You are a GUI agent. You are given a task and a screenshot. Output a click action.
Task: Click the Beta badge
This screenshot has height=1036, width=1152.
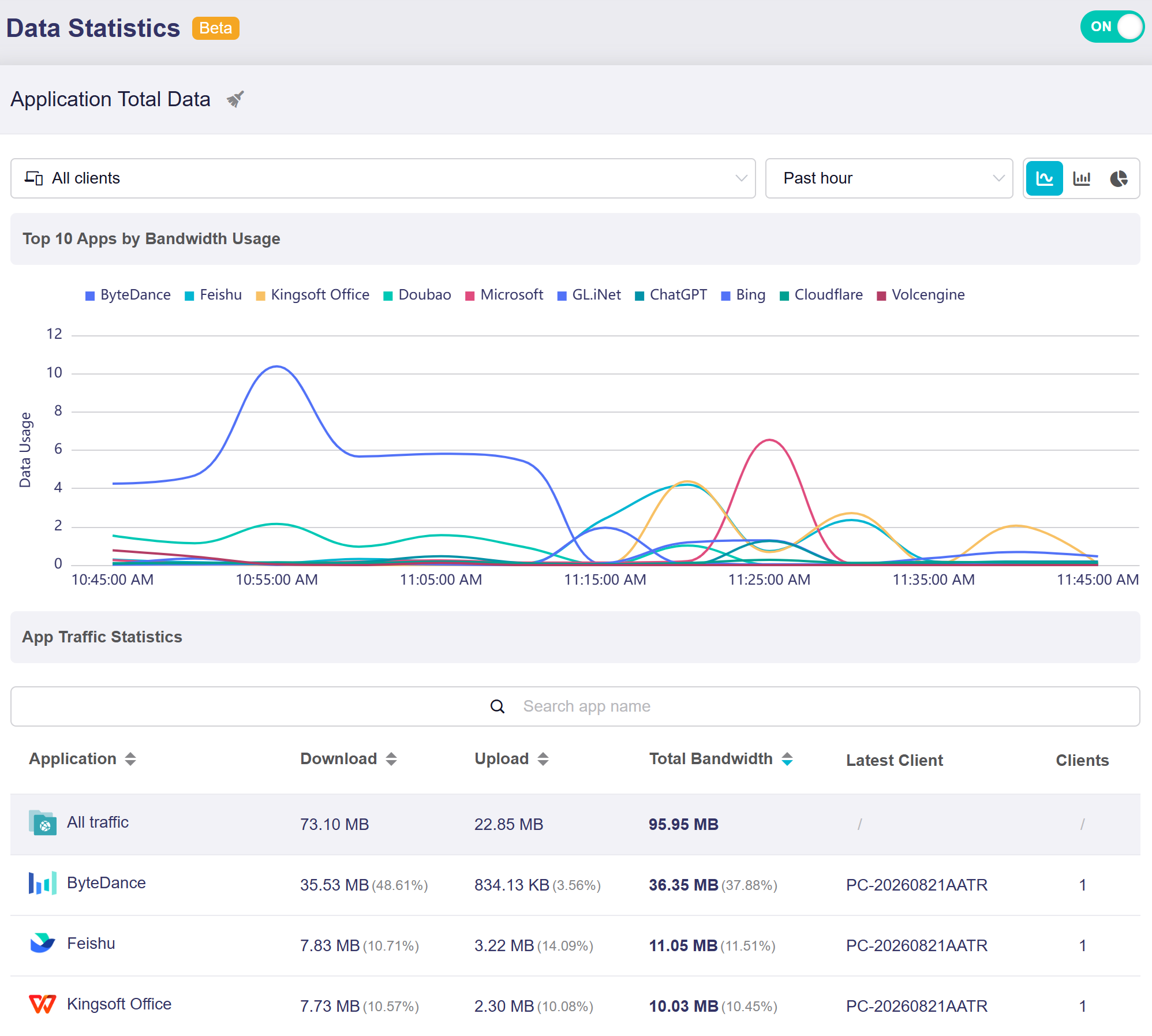pos(215,28)
